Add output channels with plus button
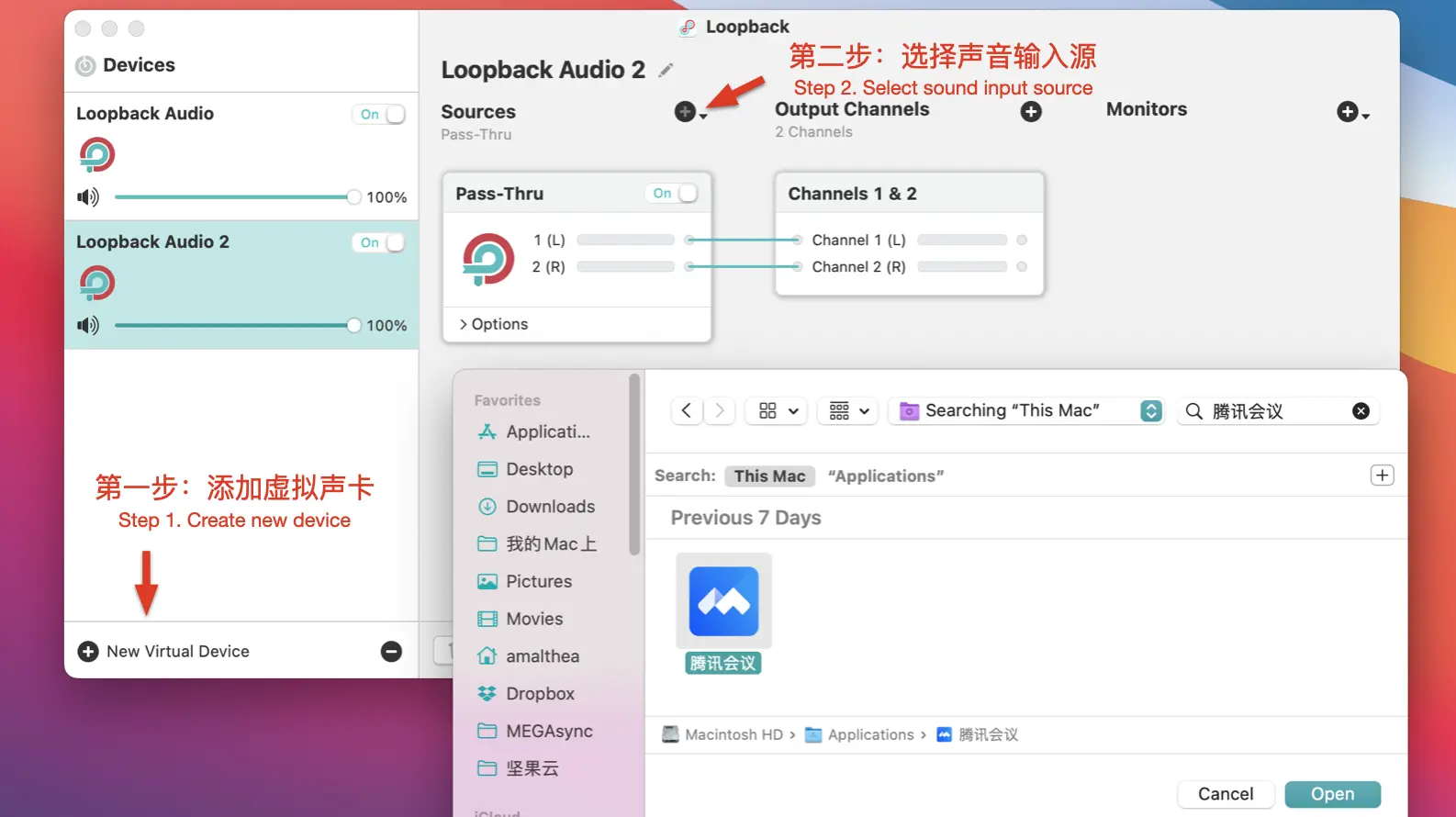 (x=1031, y=112)
